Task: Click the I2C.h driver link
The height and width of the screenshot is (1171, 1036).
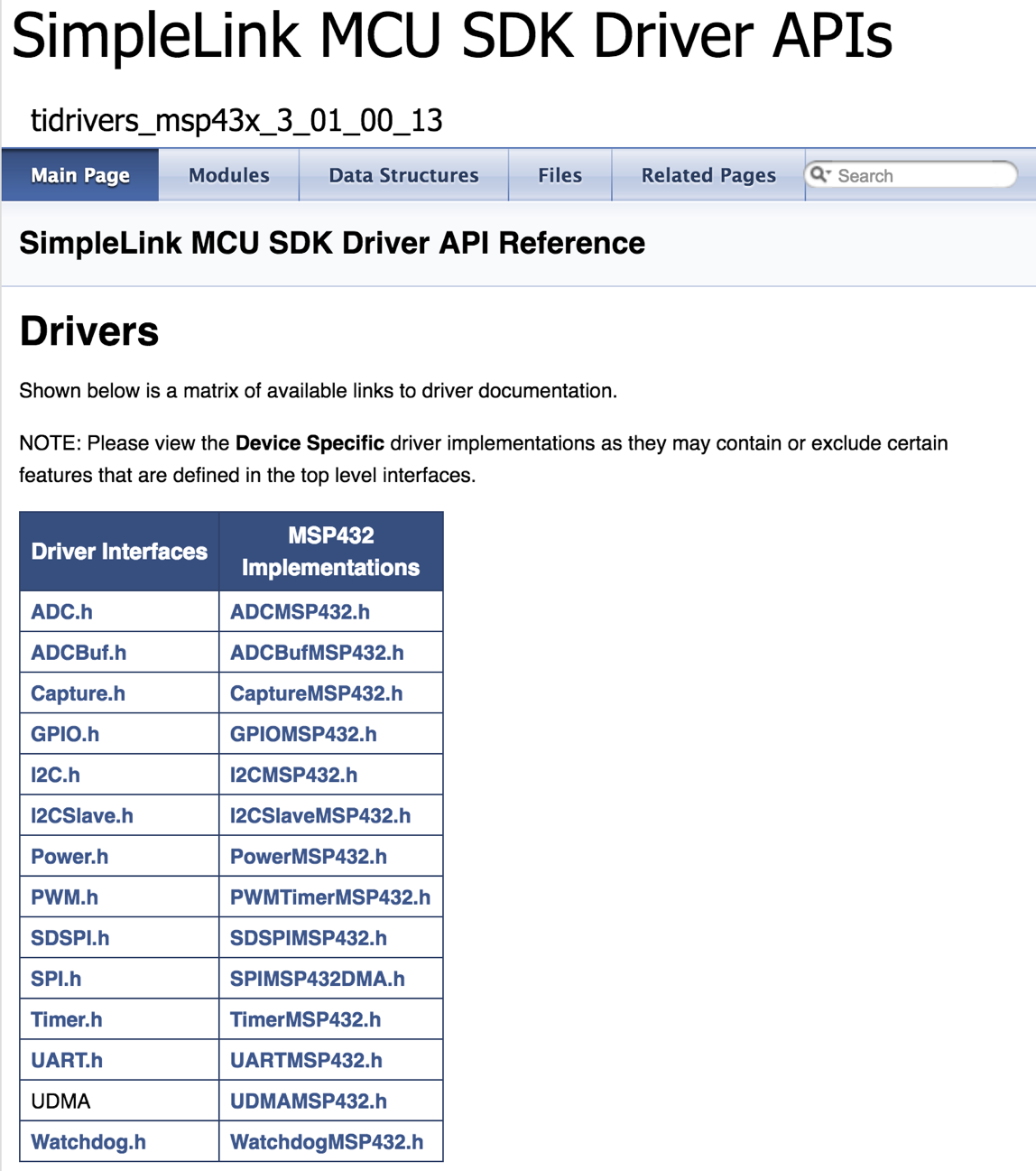Action: pyautogui.click(x=55, y=775)
